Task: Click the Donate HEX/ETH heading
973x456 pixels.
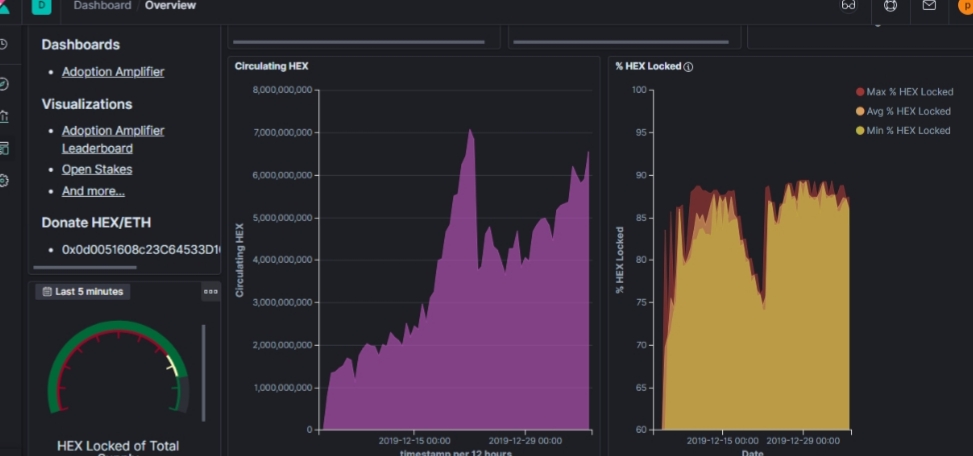Action: click(x=96, y=223)
